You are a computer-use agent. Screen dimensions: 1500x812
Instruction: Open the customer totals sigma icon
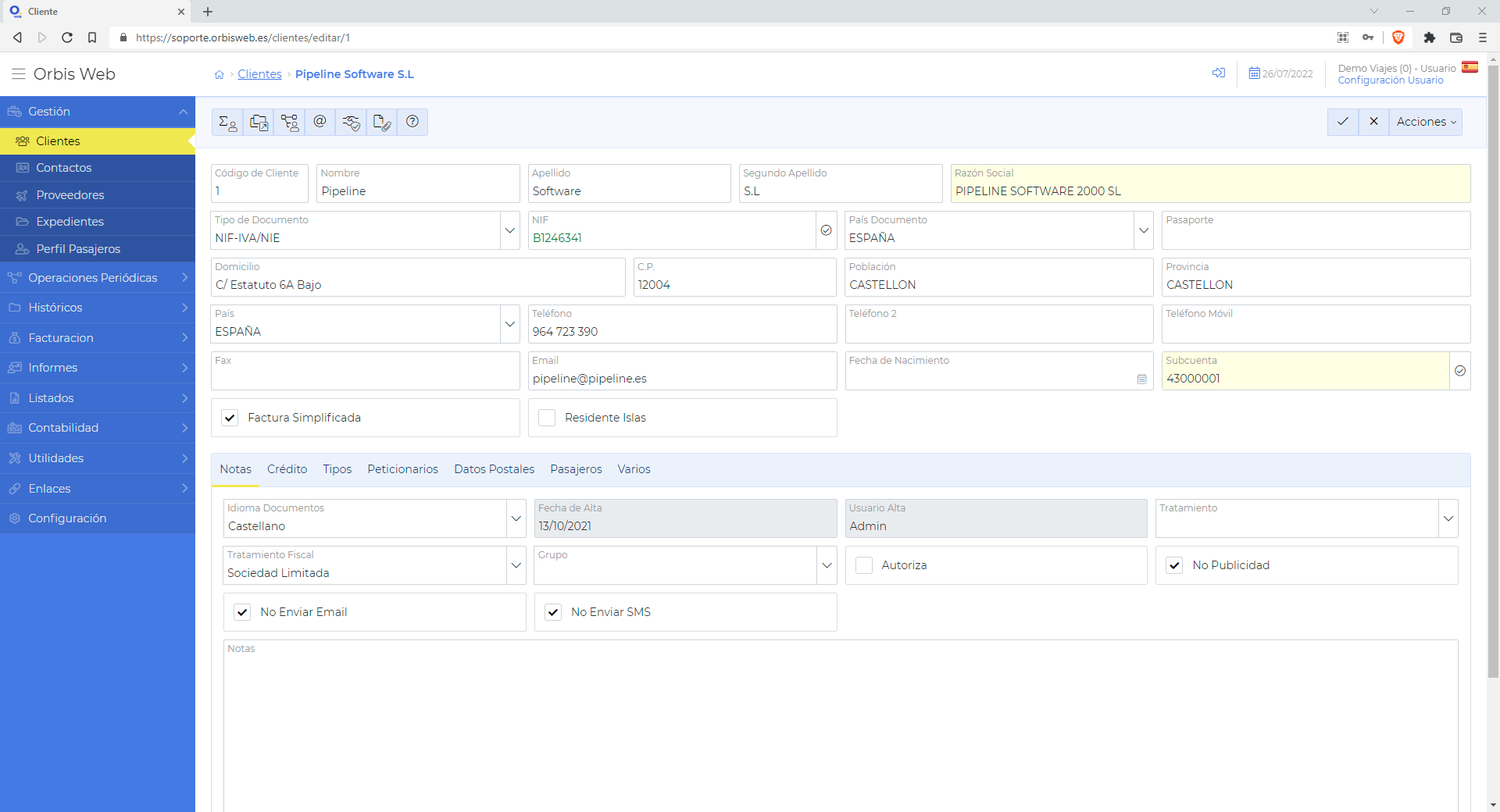tap(227, 122)
